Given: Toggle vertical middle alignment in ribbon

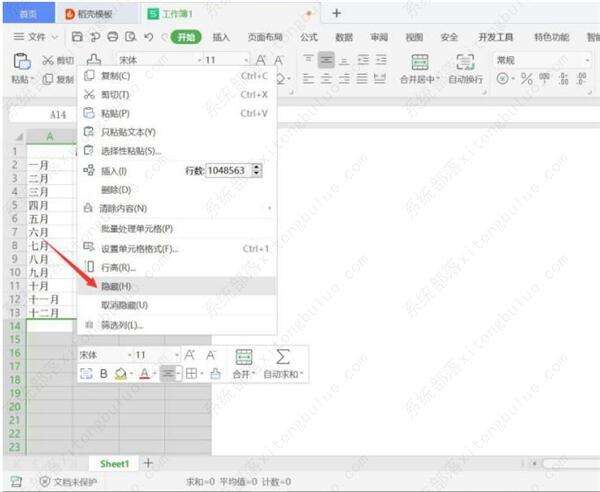Looking at the screenshot, I should coord(326,60).
